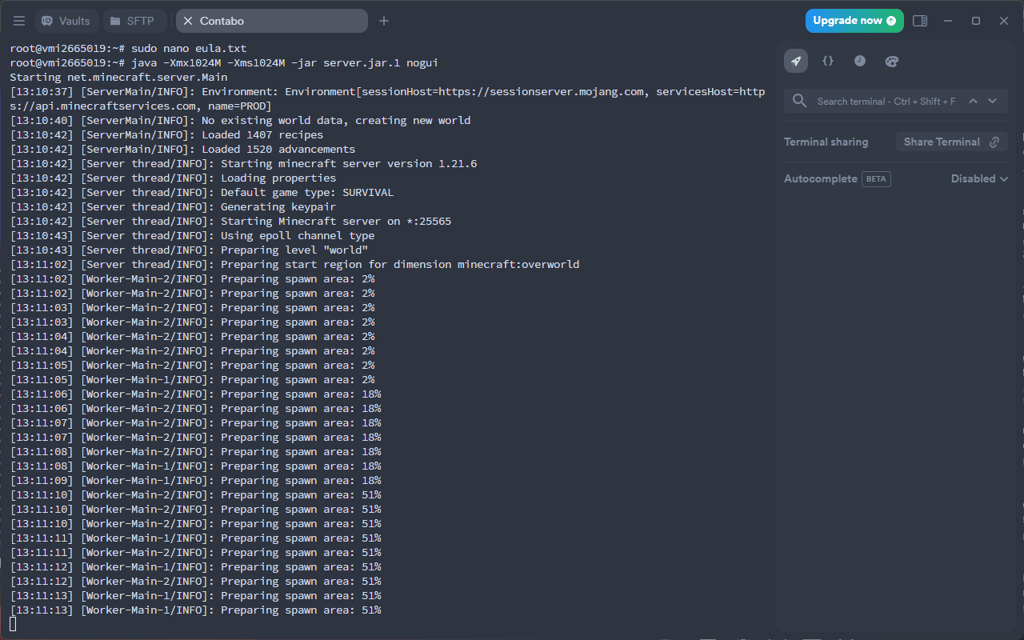This screenshot has height=640, width=1024.
Task: Jump to next search result arrow
Action: coord(992,101)
